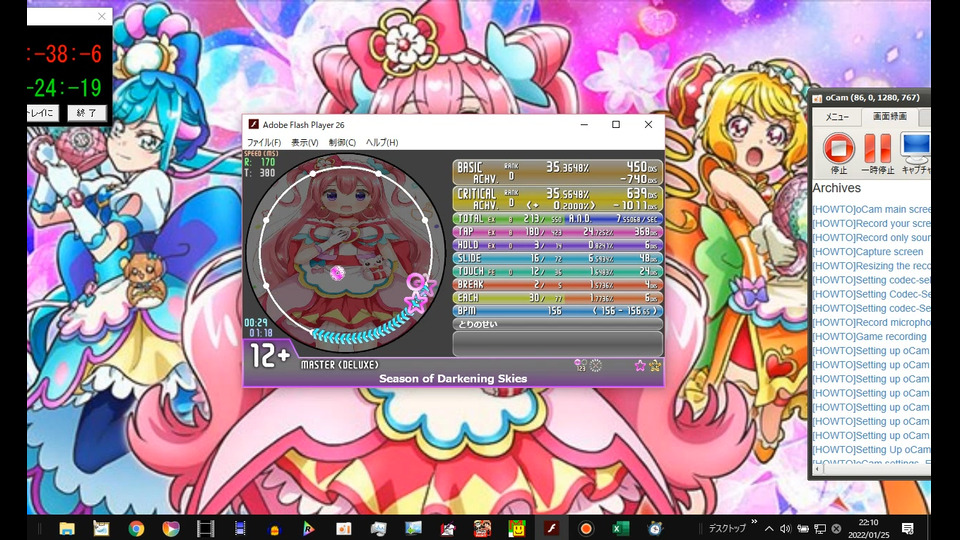Image resolution: width=960 pixels, height=540 pixels.
Task: Click the pink touch note in game circle
Action: click(x=337, y=272)
